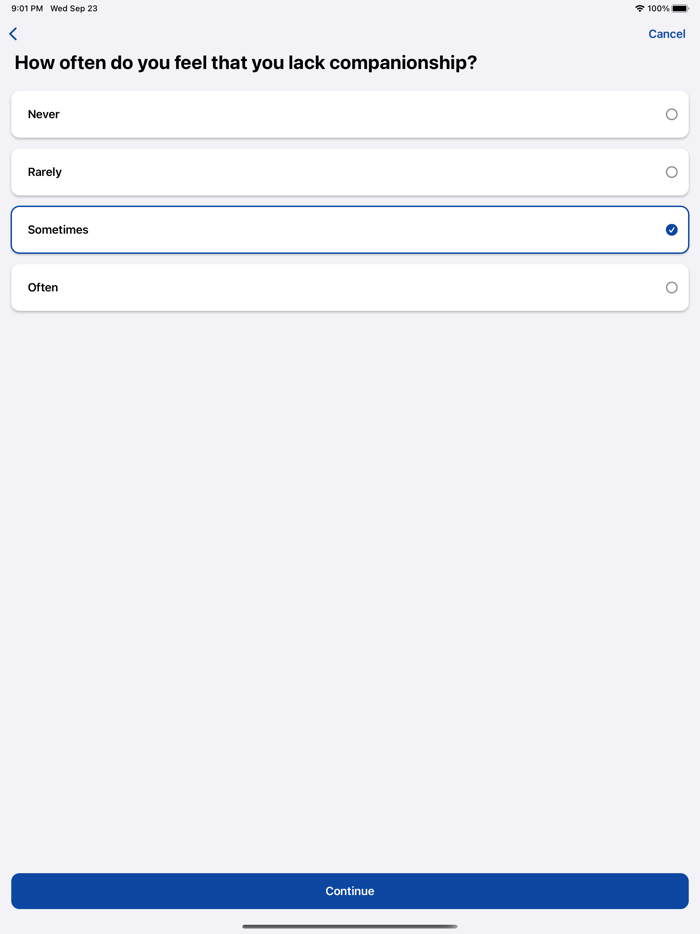The width and height of the screenshot is (700, 934).
Task: Select the Often radio button
Action: pos(671,287)
